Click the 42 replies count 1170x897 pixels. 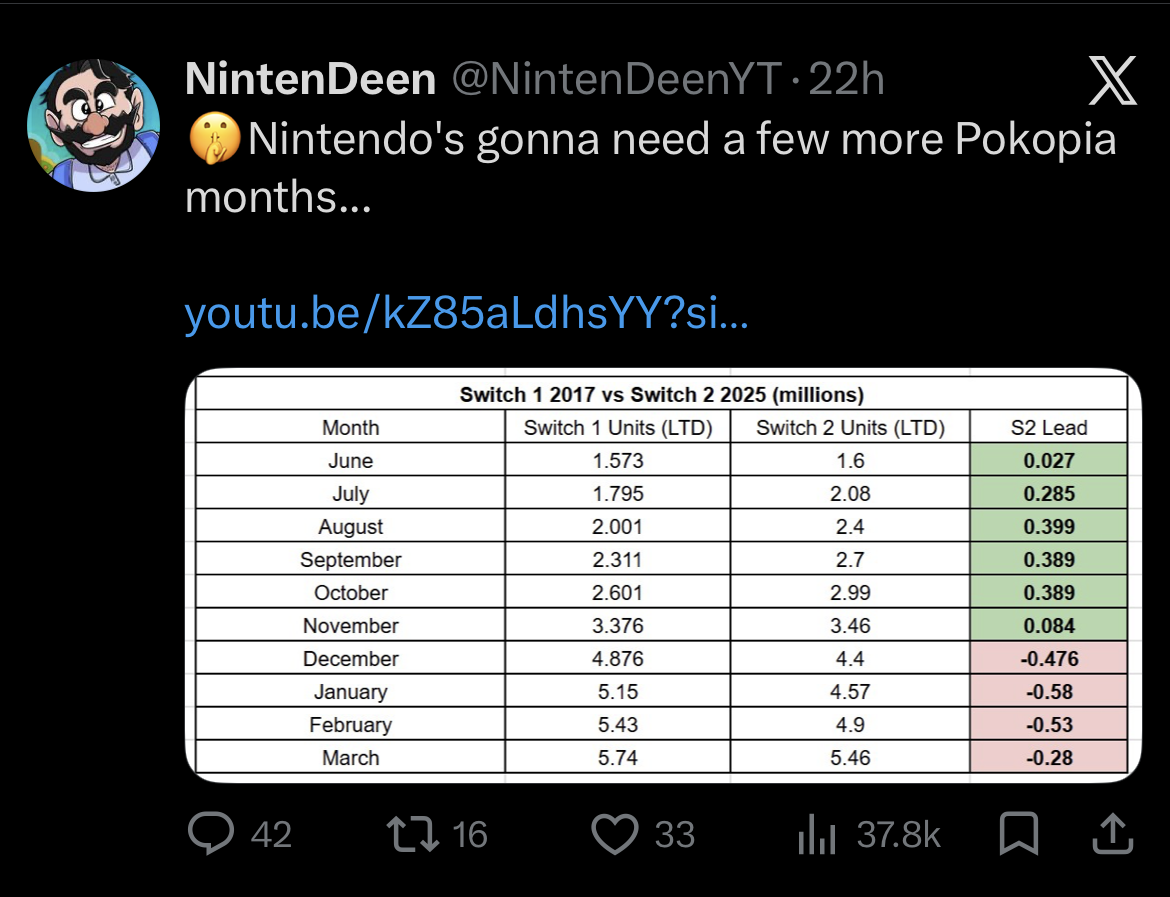[271, 834]
